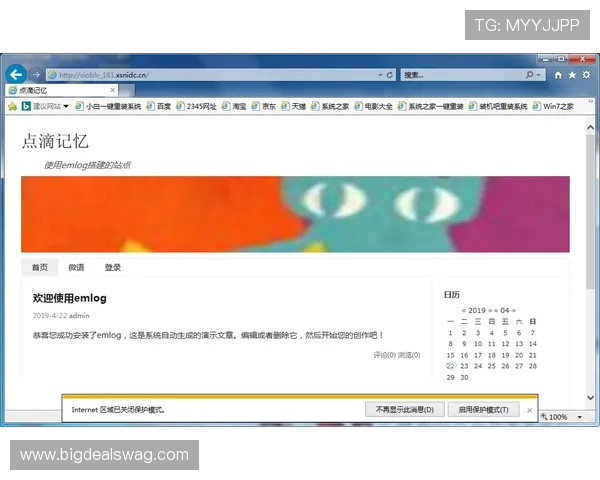The height and width of the screenshot is (480, 600).
Task: Go to previous month in calendar
Action: [496, 310]
